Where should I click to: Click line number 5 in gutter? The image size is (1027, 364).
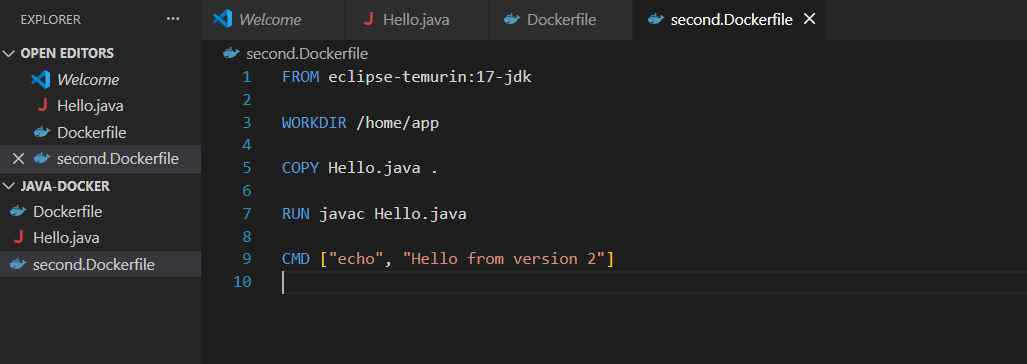[x=246, y=168]
